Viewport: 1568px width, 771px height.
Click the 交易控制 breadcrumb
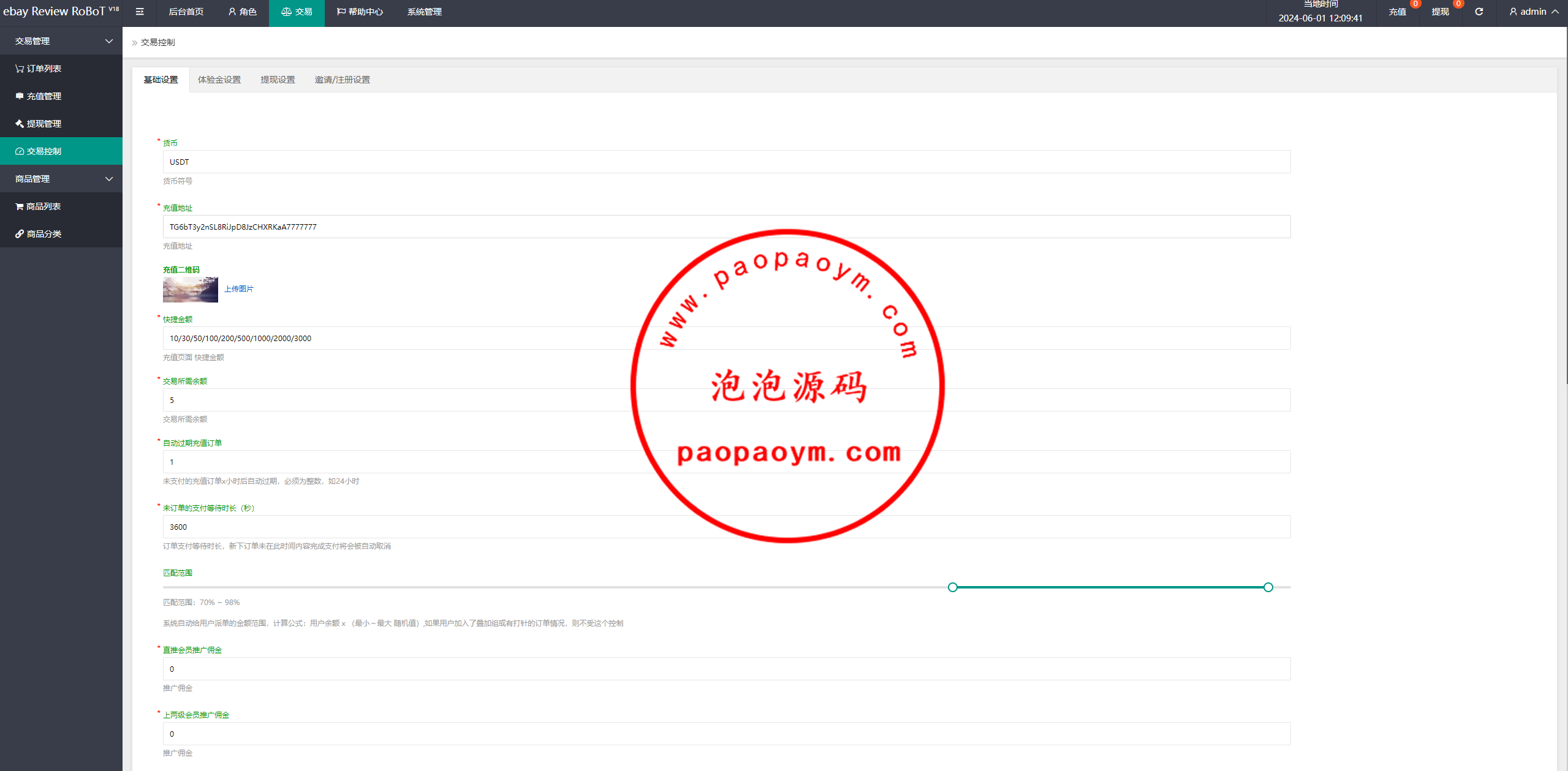[x=158, y=42]
